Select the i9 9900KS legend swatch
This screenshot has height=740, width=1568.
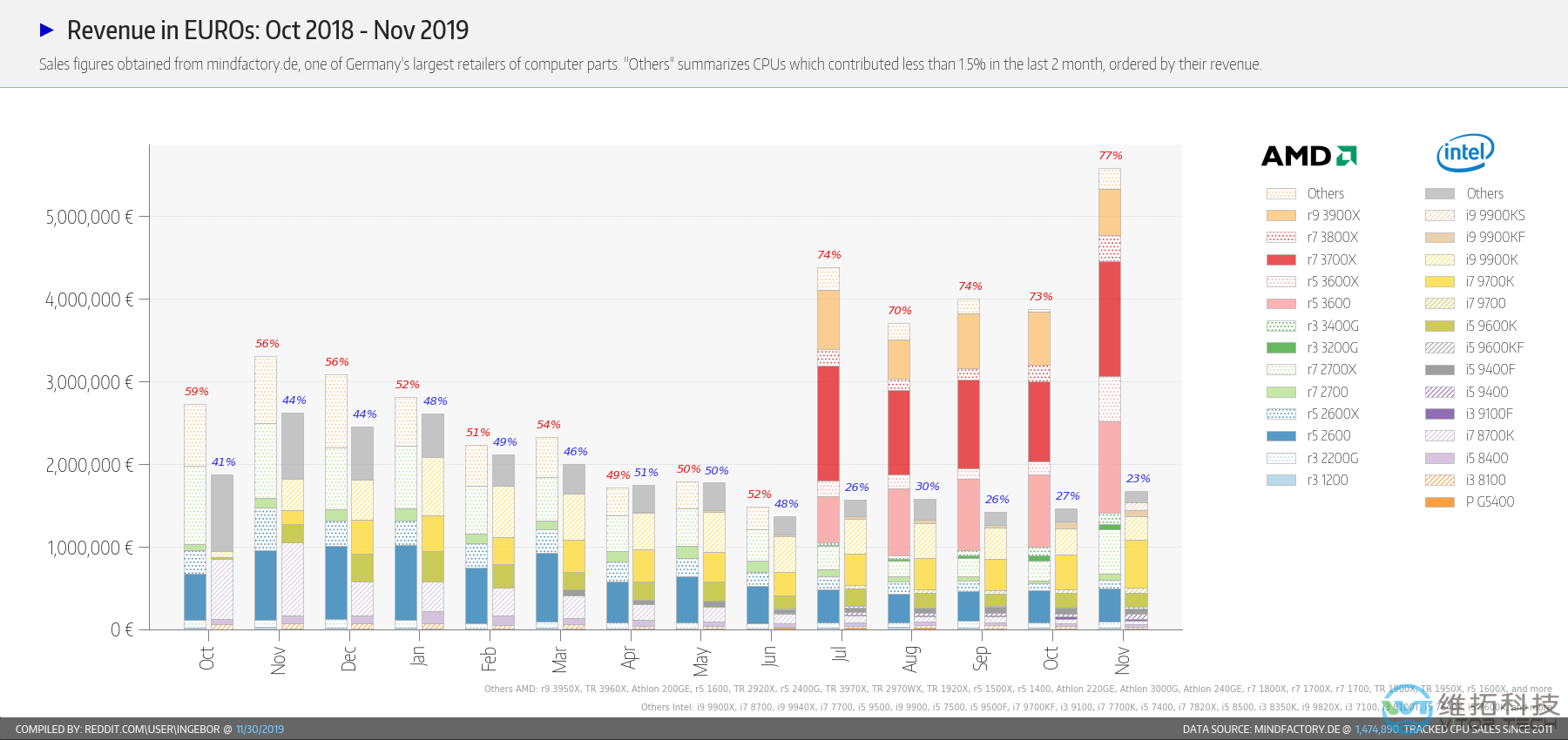[x=1440, y=215]
